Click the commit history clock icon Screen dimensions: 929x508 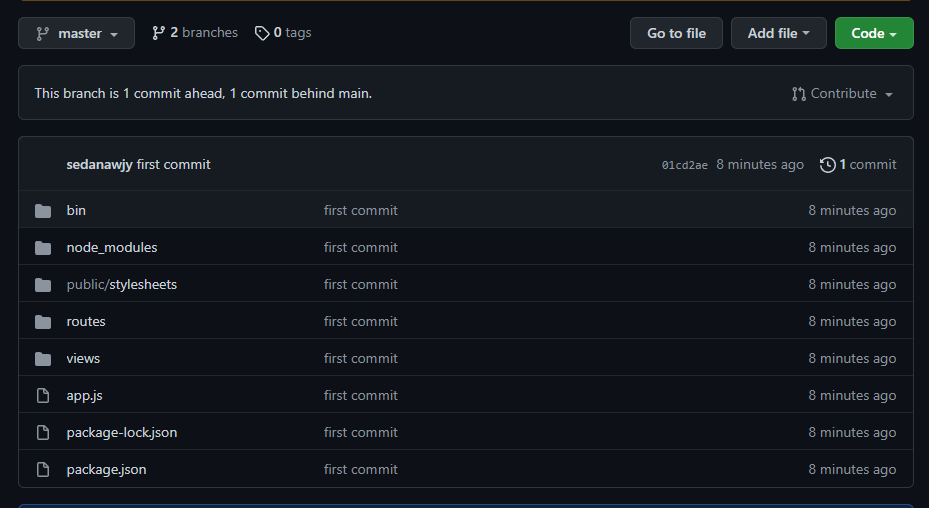pyautogui.click(x=827, y=165)
